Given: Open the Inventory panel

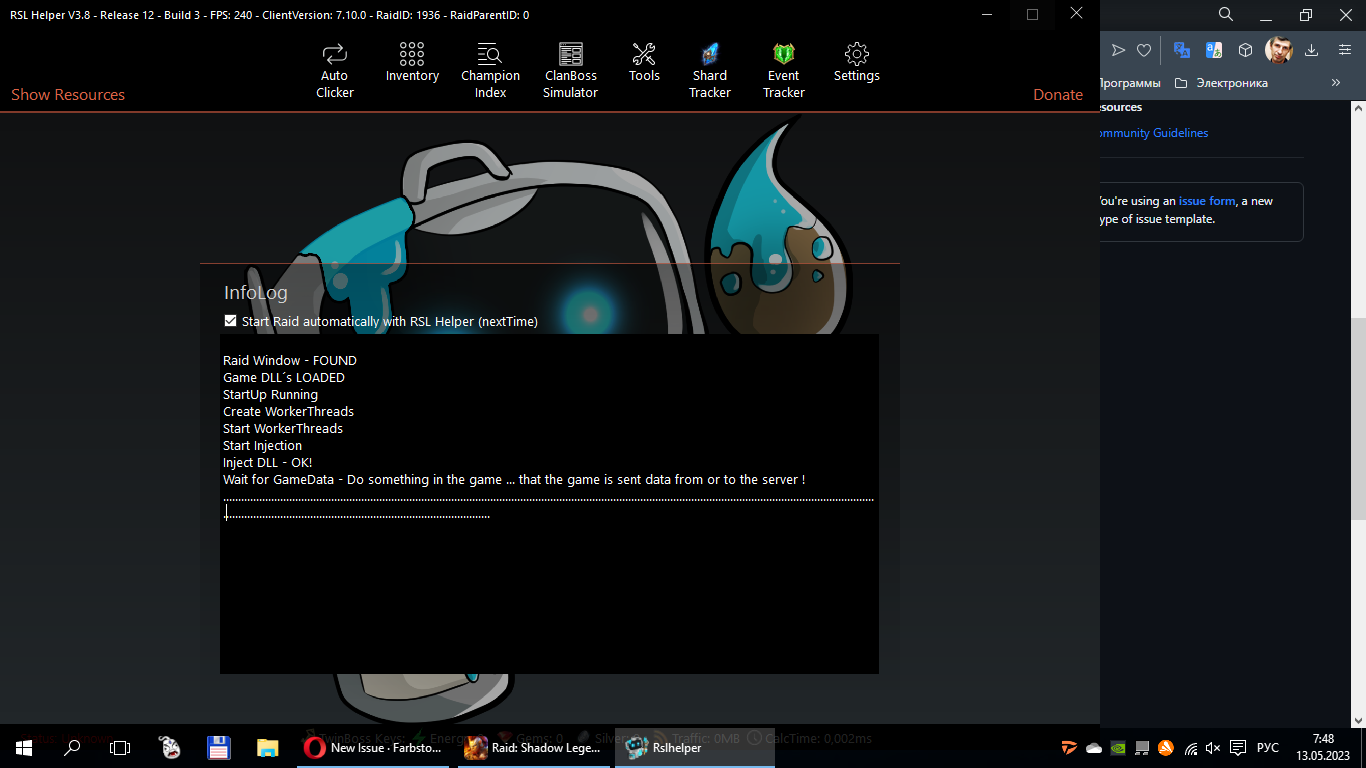Looking at the screenshot, I should 411,62.
